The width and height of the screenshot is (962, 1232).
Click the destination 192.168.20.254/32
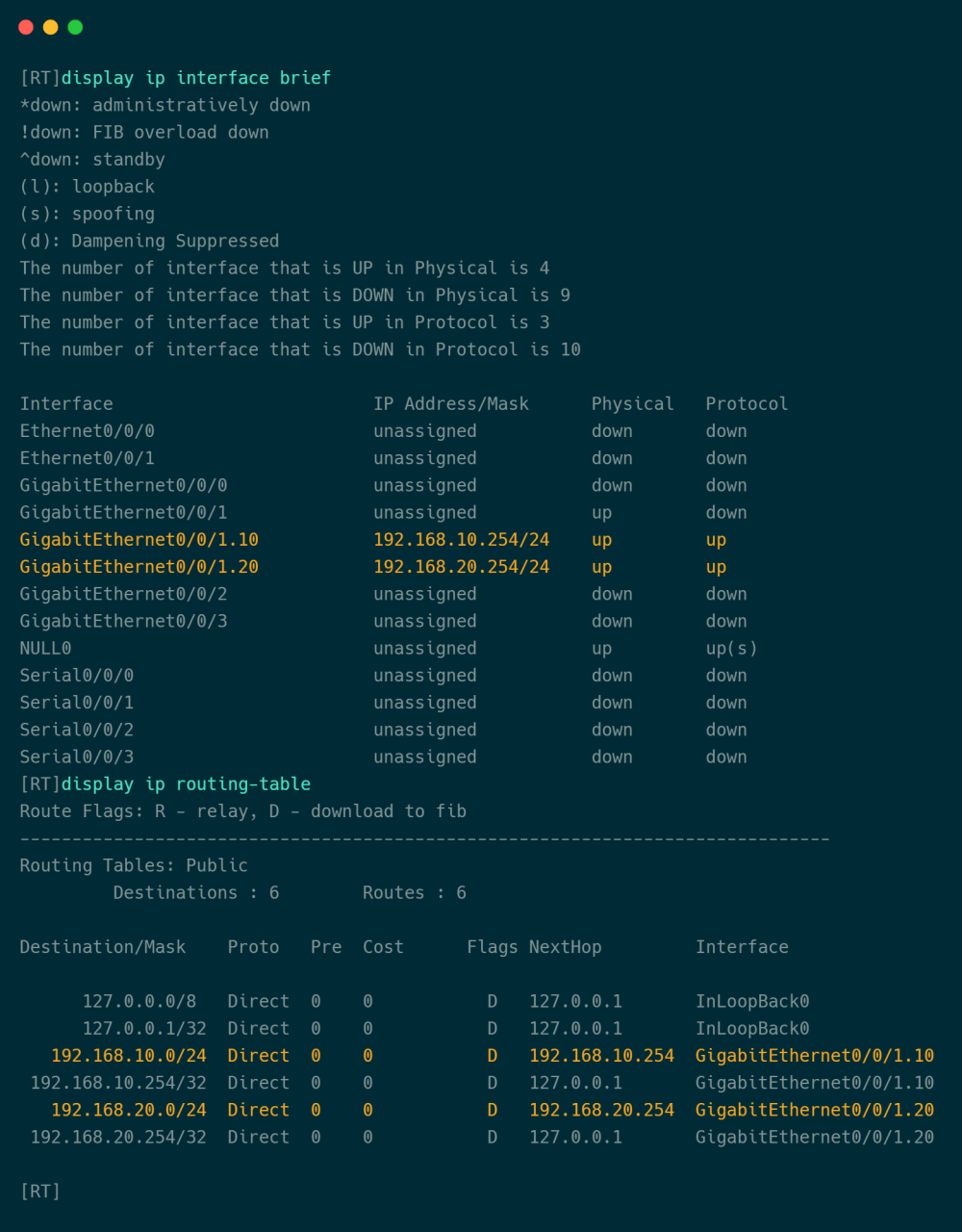[x=118, y=1137]
